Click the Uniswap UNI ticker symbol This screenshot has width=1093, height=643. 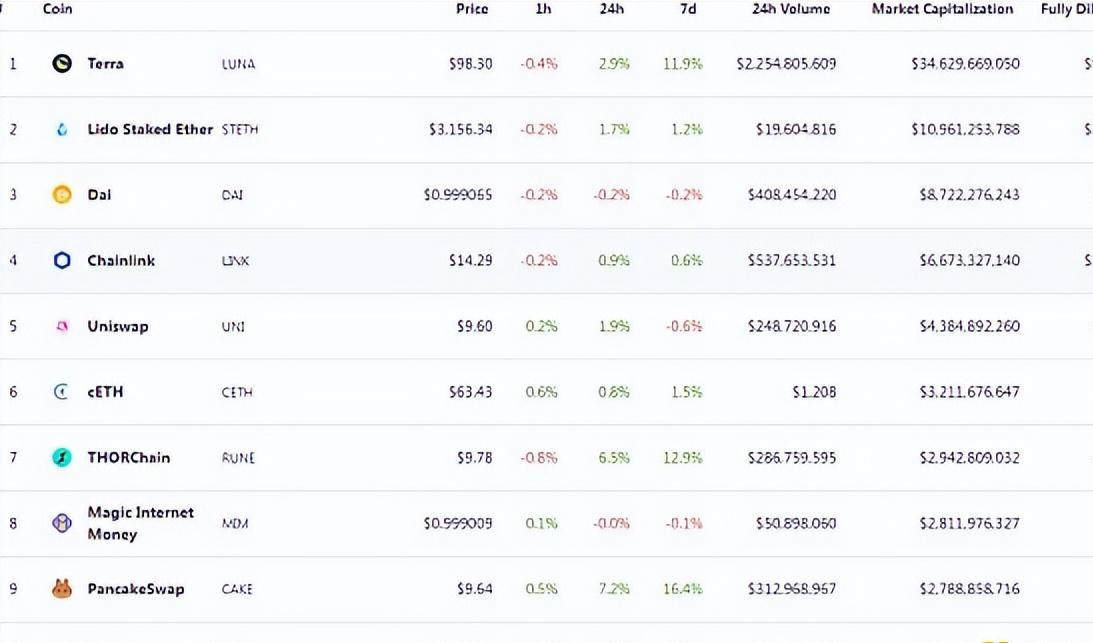click(x=233, y=327)
